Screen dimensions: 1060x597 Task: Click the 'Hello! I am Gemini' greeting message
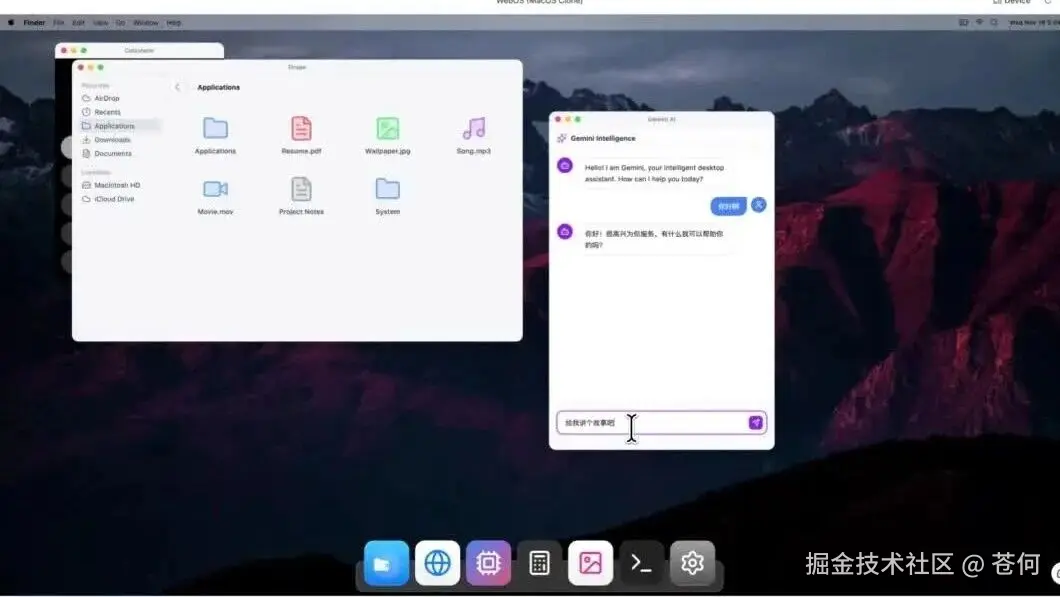[654, 173]
